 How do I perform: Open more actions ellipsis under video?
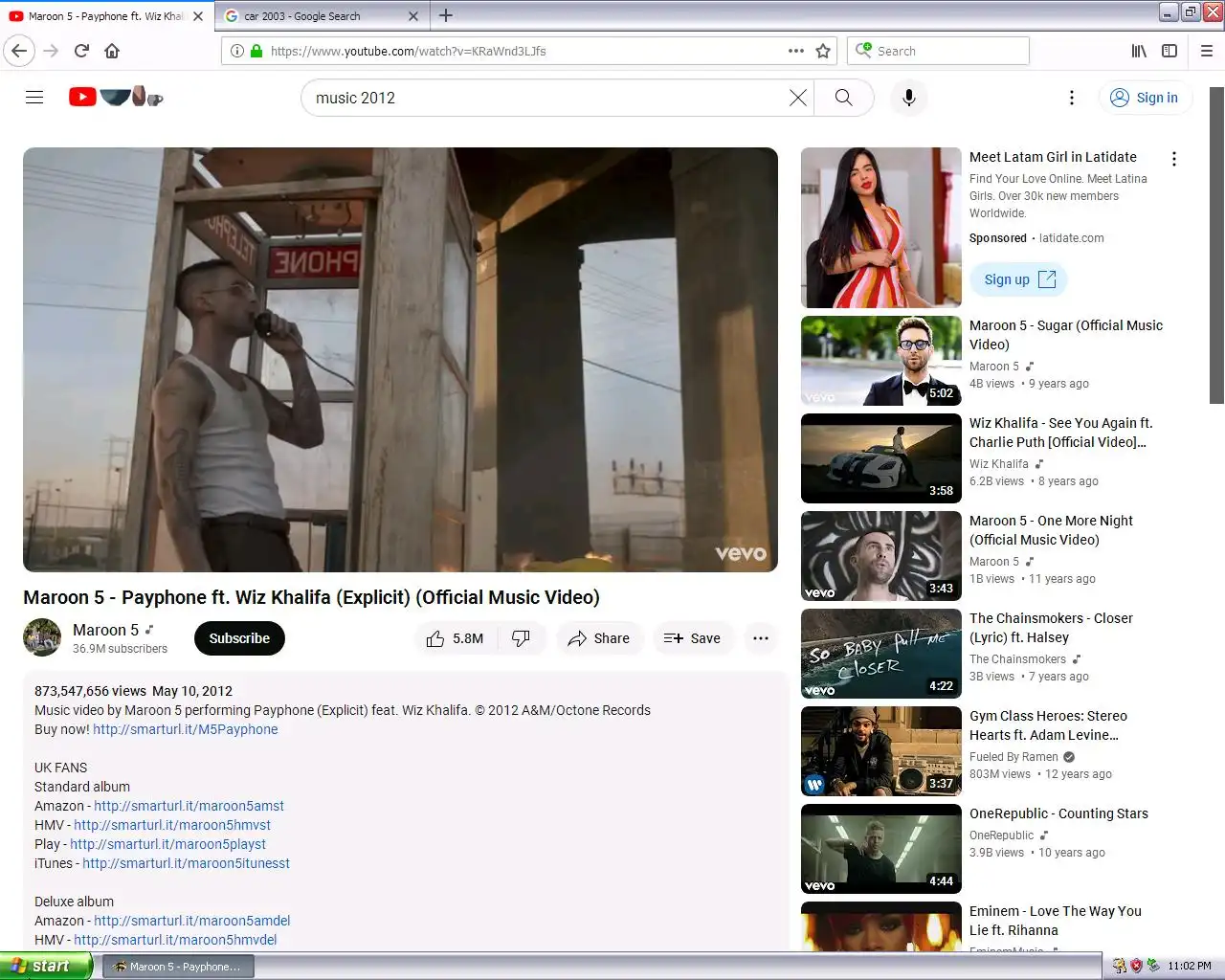point(761,638)
